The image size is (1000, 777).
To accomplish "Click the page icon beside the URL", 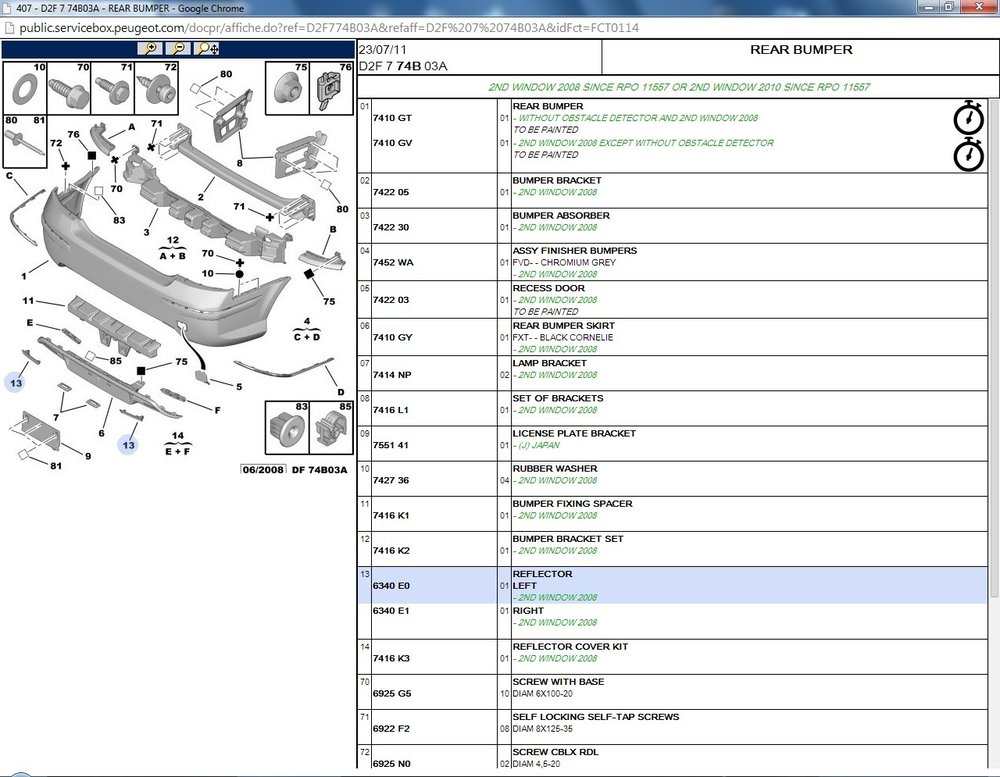I will coord(9,28).
